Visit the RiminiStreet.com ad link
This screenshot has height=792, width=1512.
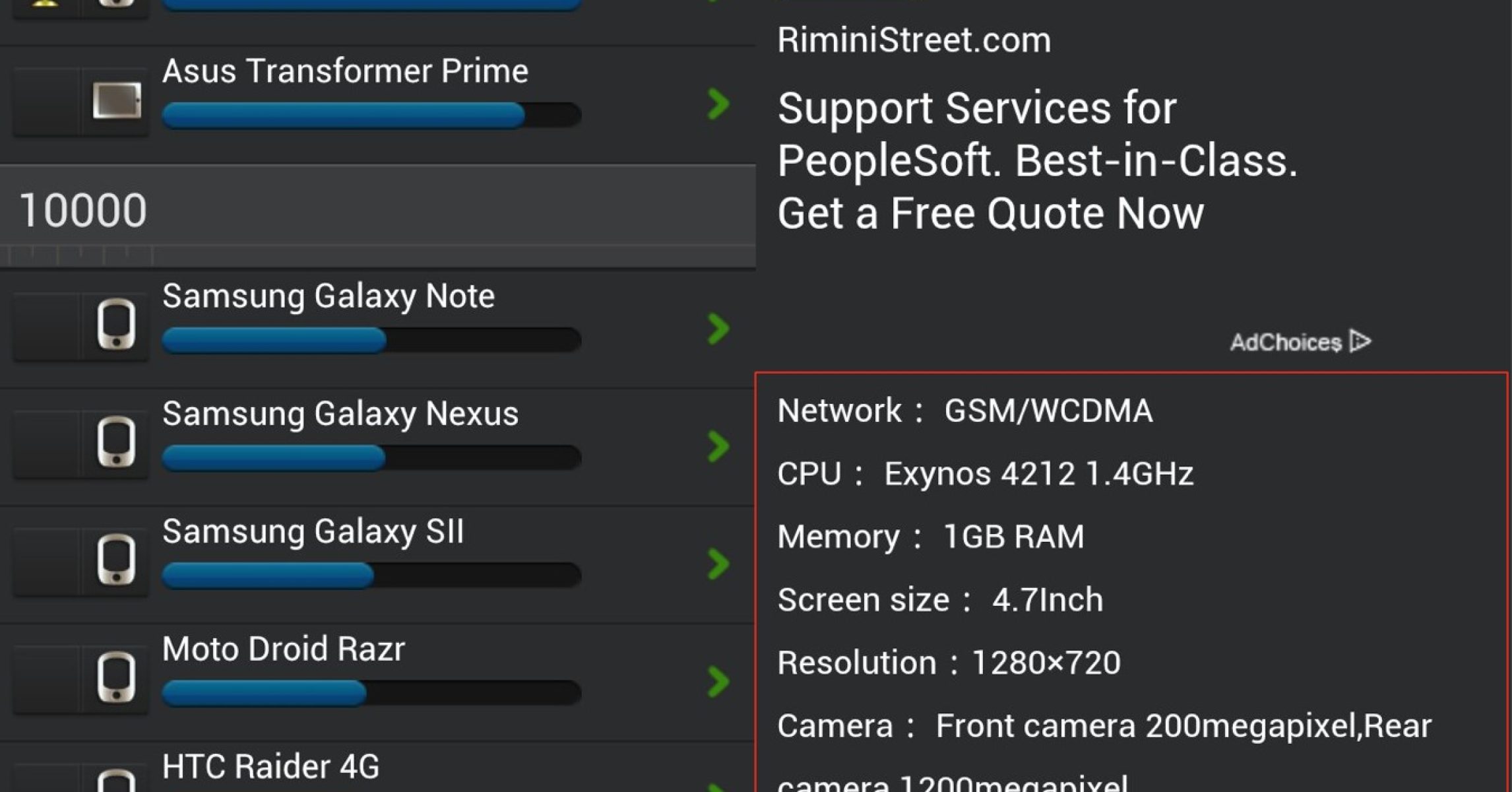[x=914, y=40]
